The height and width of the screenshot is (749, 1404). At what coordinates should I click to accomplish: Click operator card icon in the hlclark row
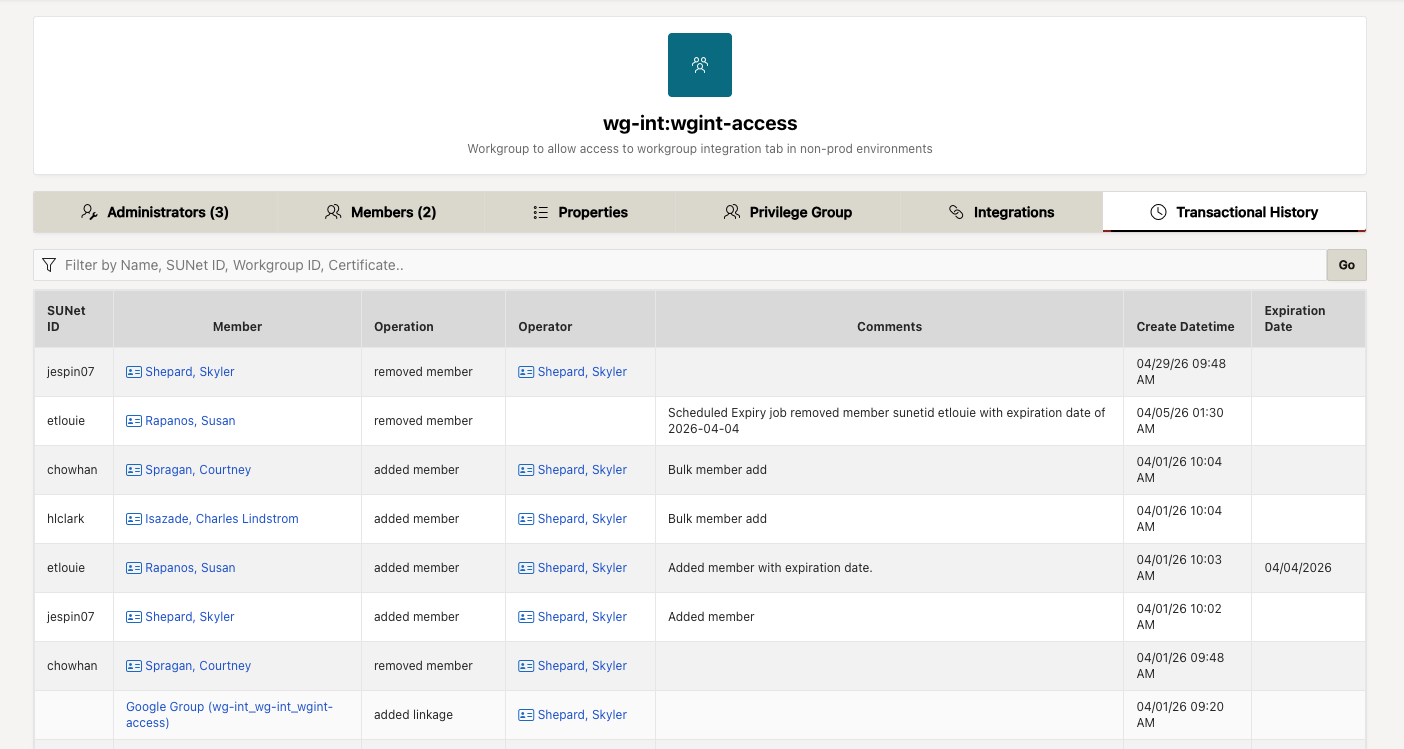(526, 519)
